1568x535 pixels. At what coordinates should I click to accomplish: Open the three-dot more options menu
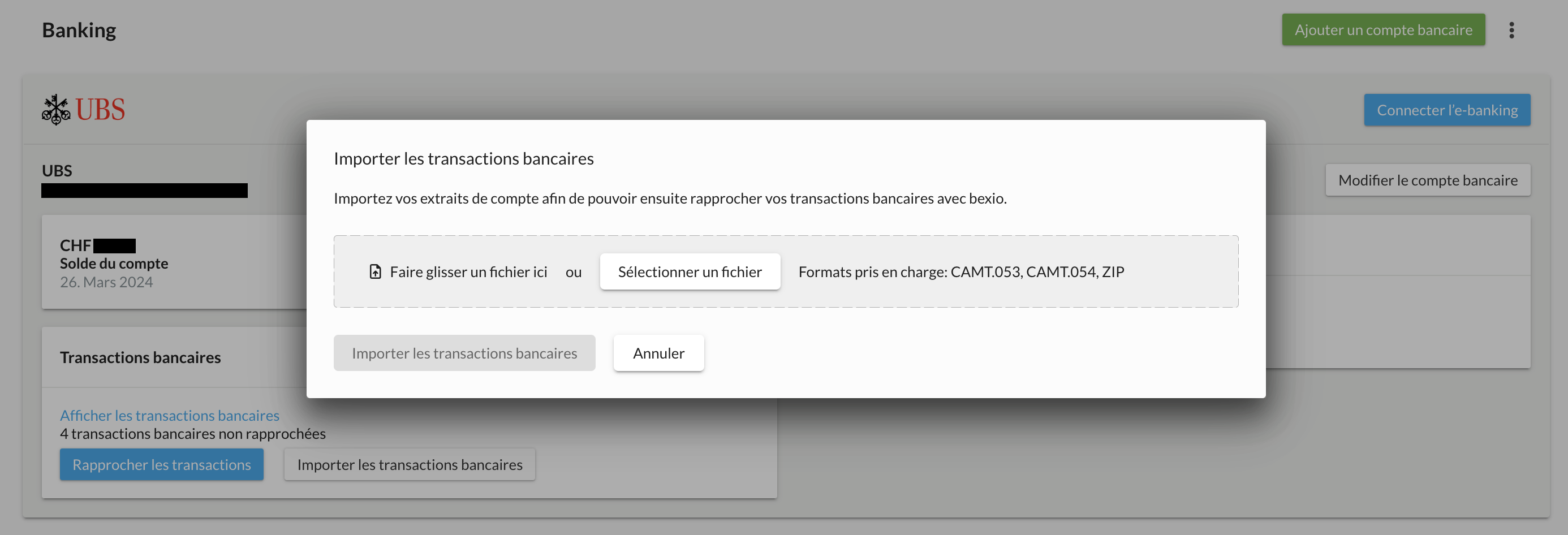pyautogui.click(x=1511, y=30)
